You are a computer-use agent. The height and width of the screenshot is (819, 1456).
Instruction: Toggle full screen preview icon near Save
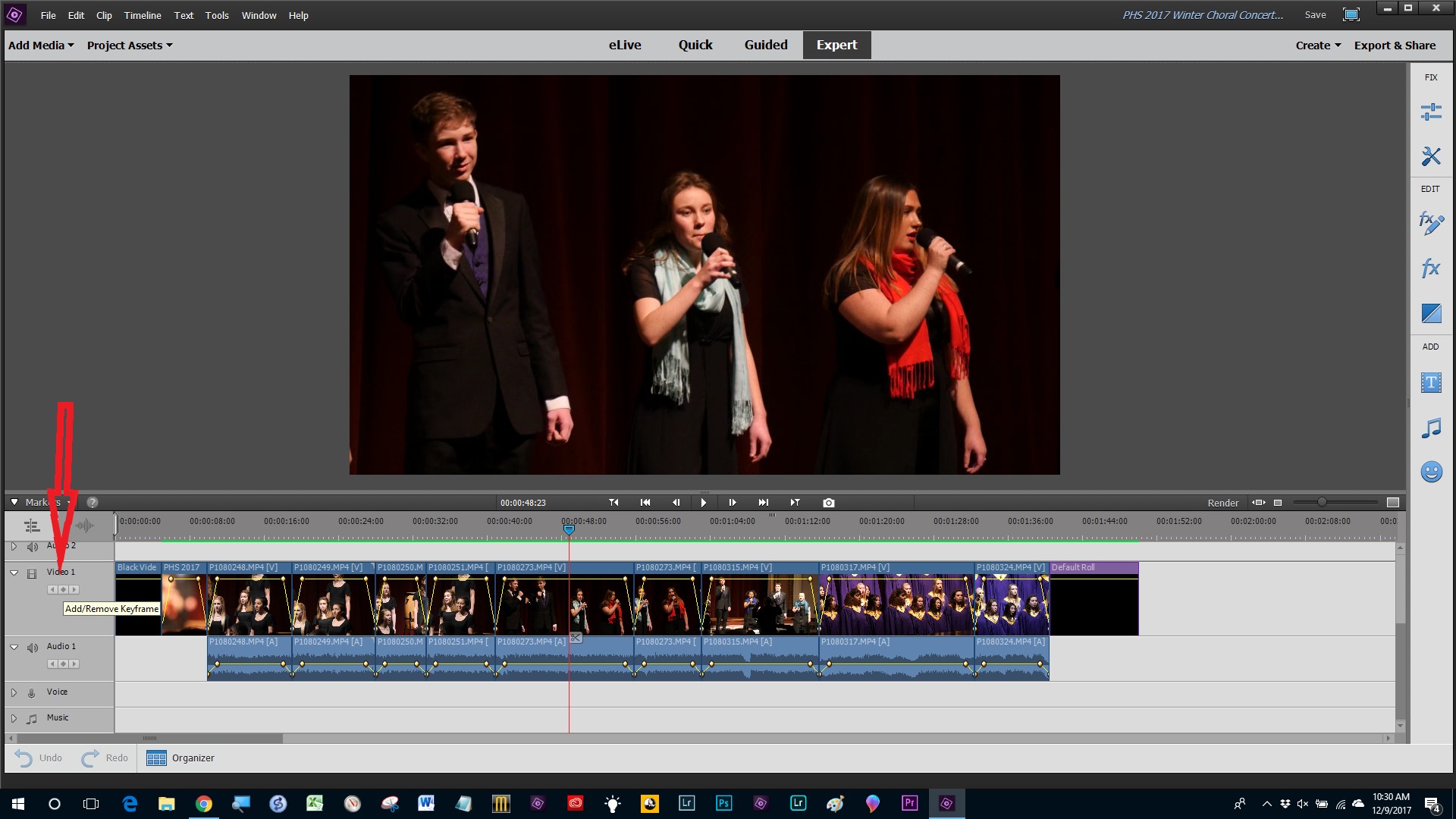click(x=1351, y=14)
